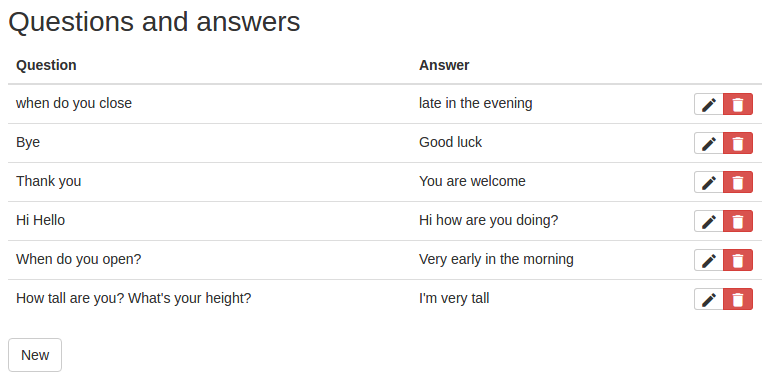Click the Answer column header

tap(444, 65)
